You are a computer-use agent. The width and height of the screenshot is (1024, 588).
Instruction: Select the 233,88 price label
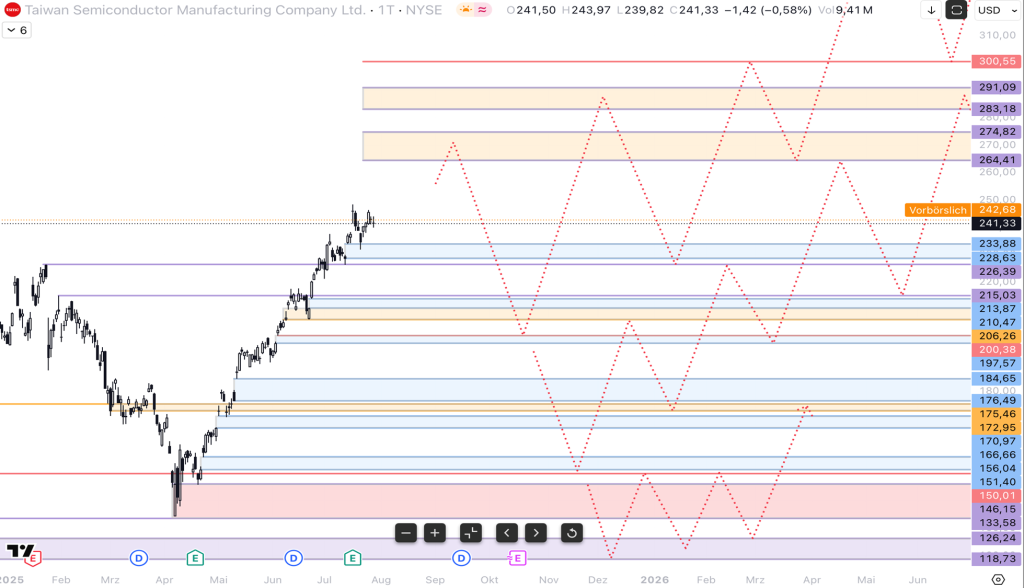tap(997, 244)
